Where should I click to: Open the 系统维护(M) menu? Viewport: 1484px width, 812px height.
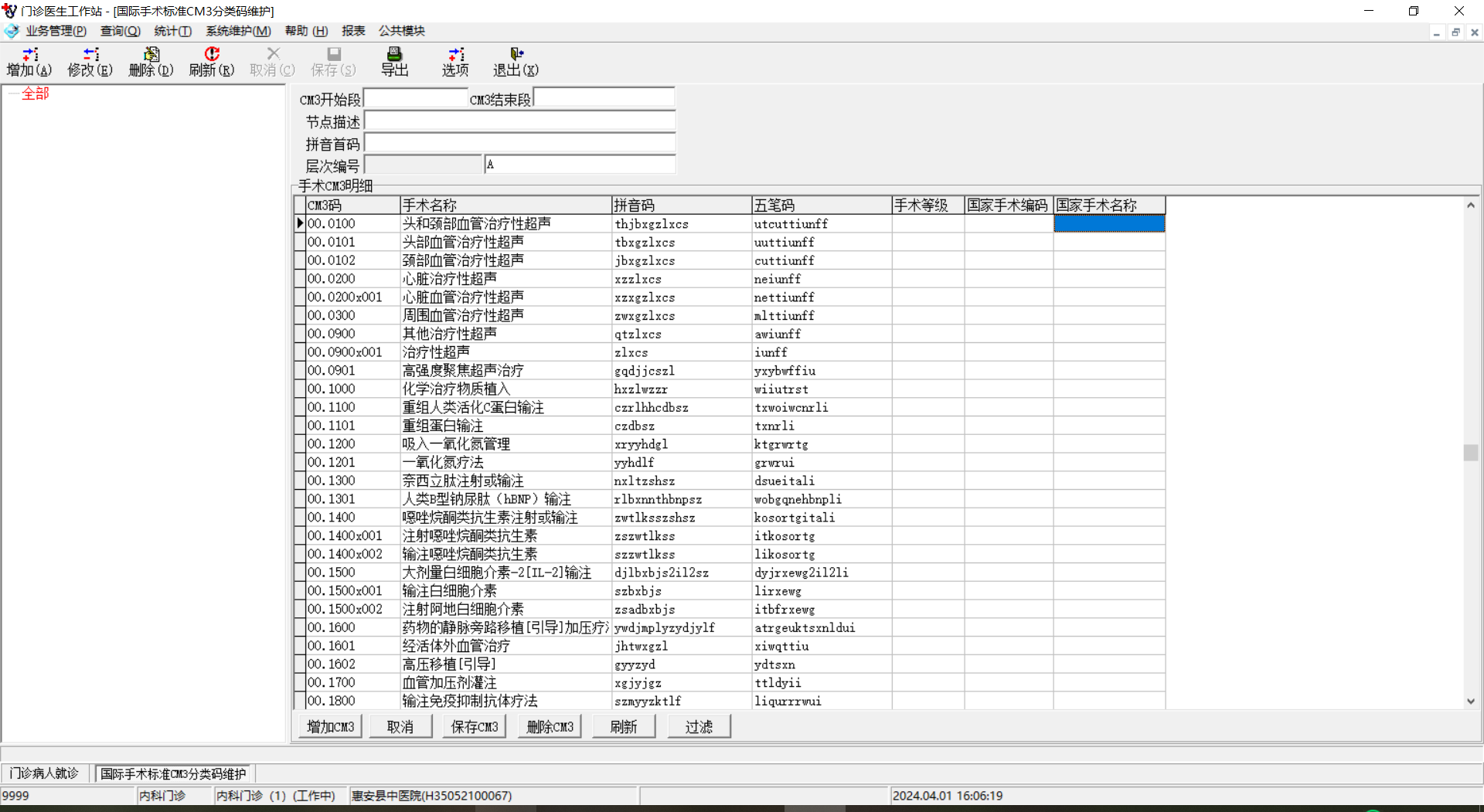pos(238,31)
